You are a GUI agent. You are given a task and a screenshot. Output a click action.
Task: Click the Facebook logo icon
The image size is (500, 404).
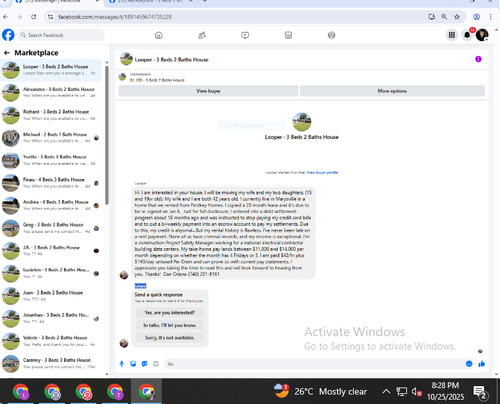8,35
